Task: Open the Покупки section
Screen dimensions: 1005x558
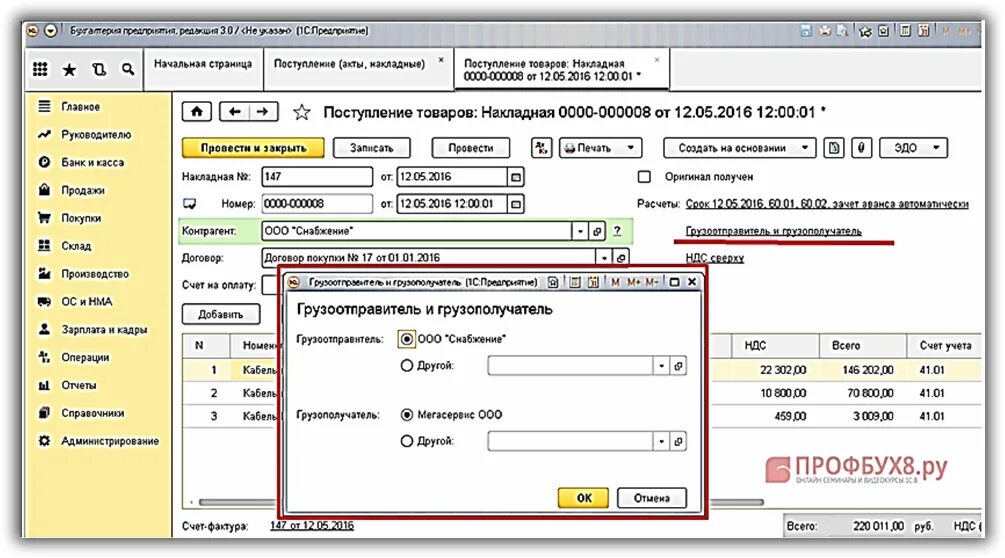Action: 81,218
